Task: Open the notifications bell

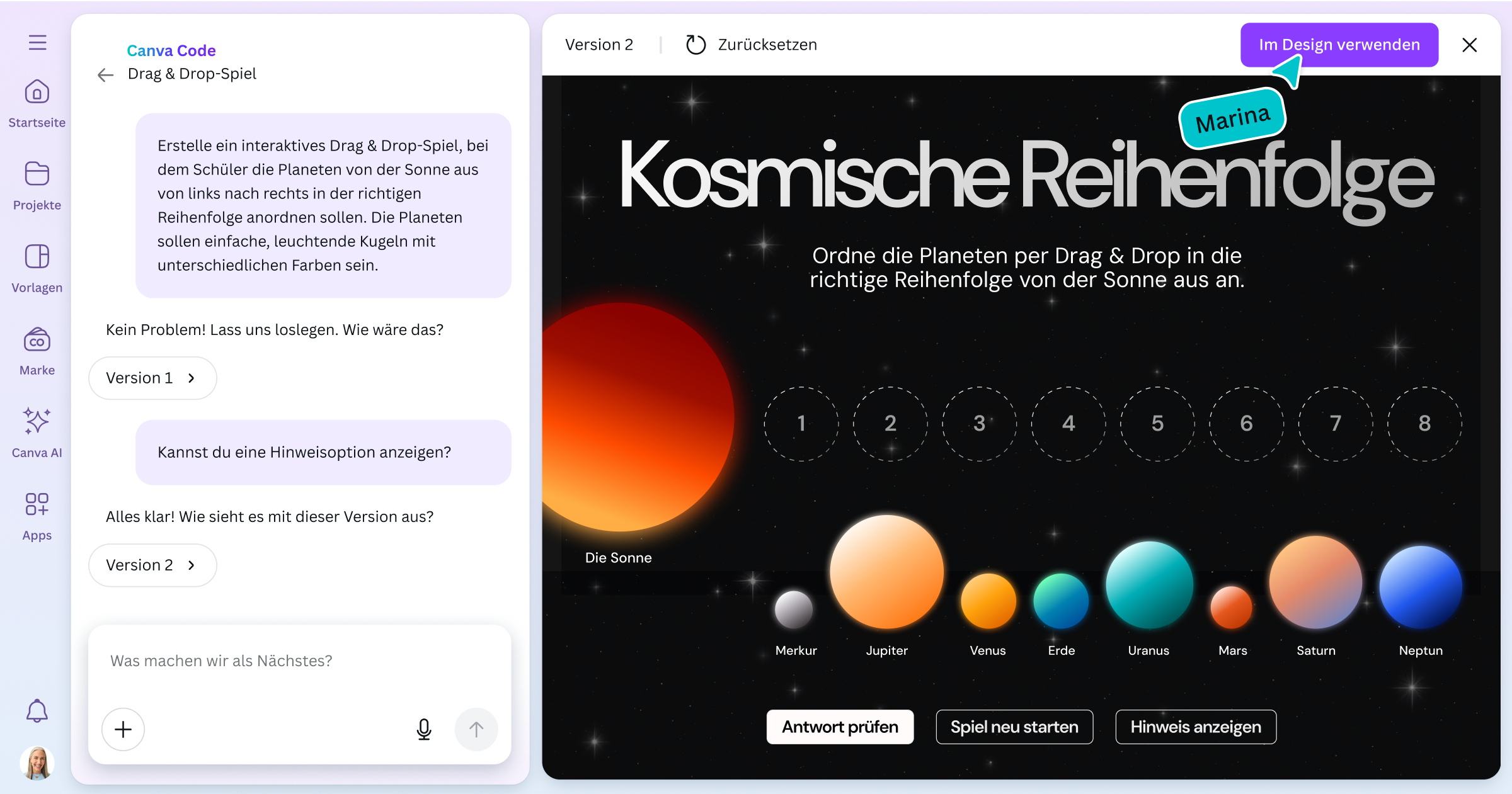Action: (x=37, y=710)
